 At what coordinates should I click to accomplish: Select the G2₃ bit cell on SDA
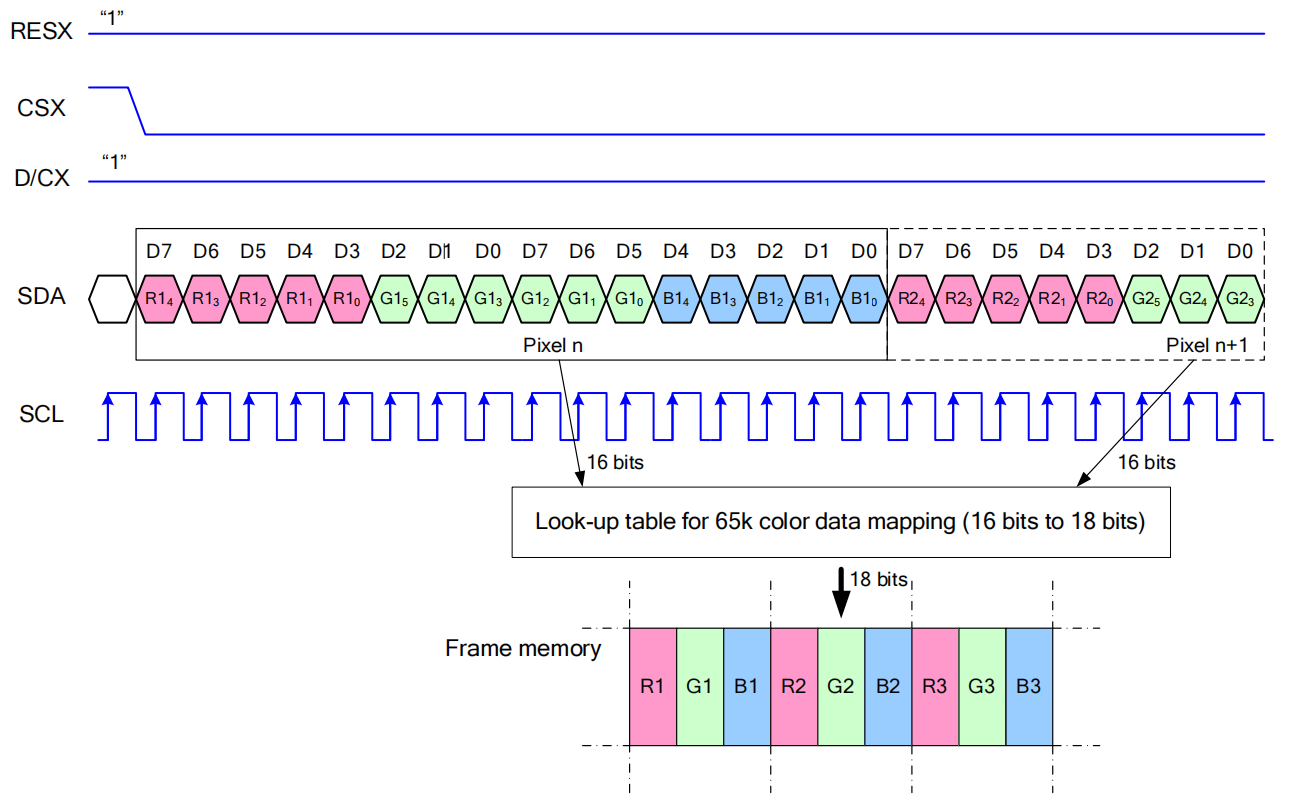click(1240, 298)
